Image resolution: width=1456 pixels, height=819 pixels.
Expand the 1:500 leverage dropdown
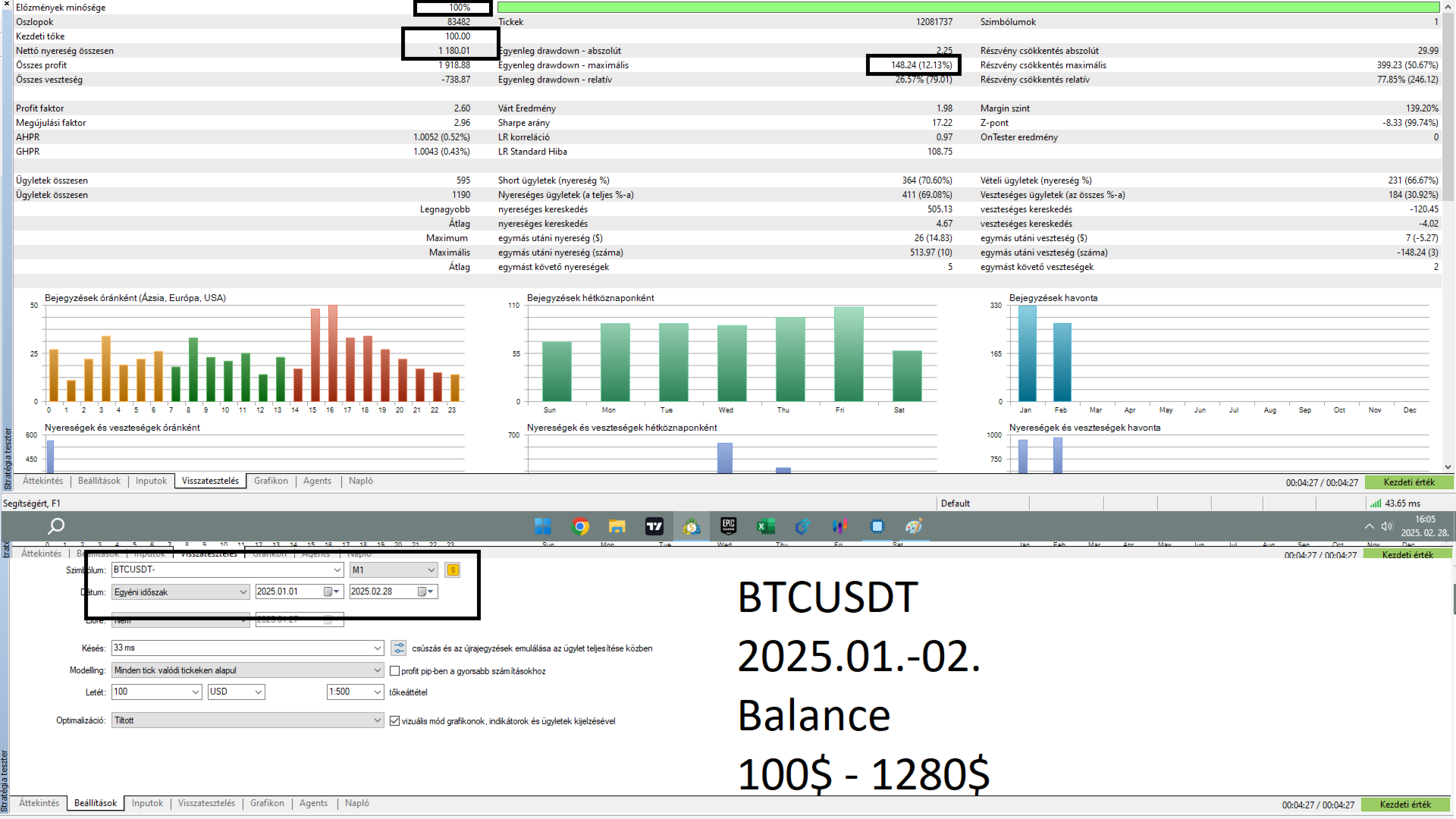click(x=377, y=692)
